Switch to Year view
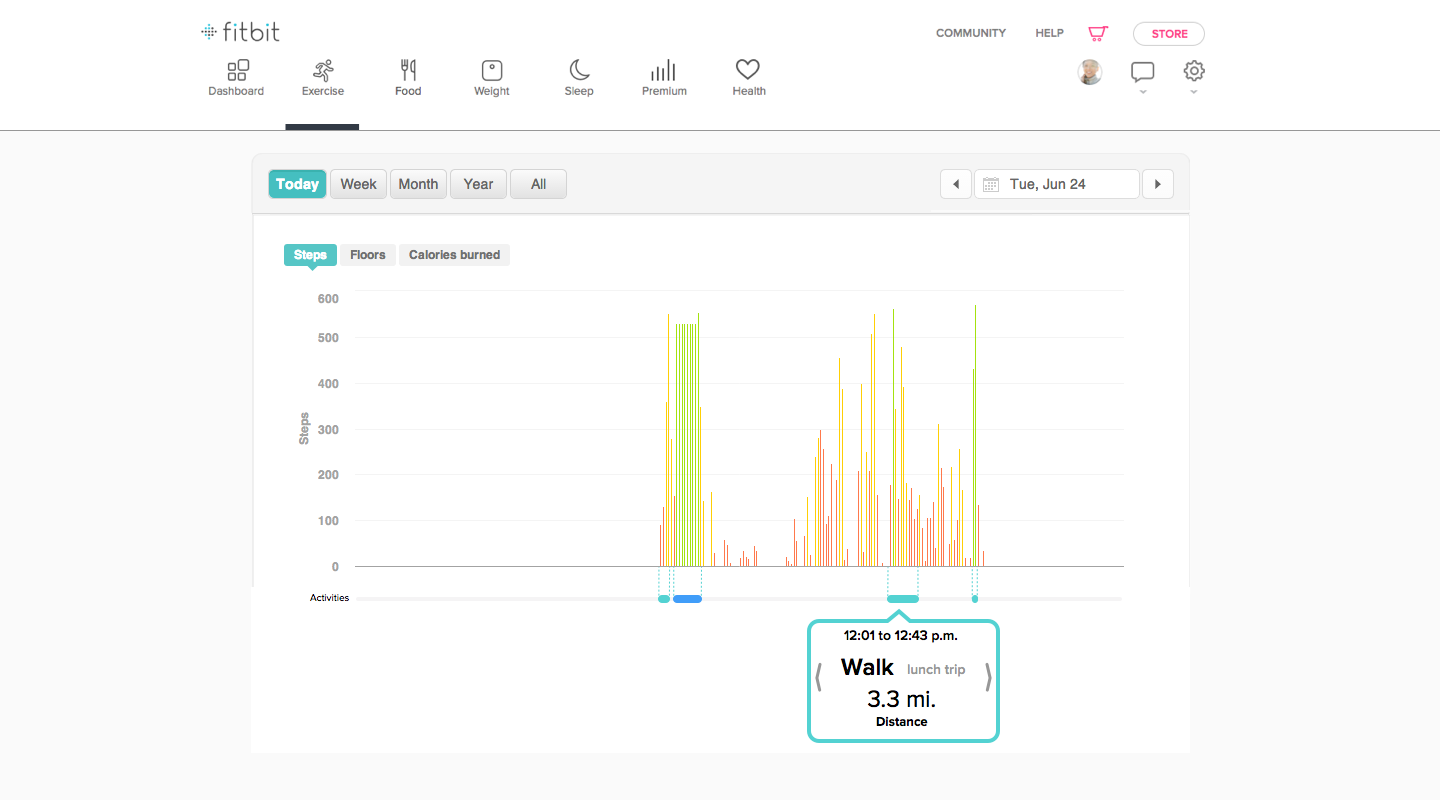The image size is (1440, 800). [478, 184]
